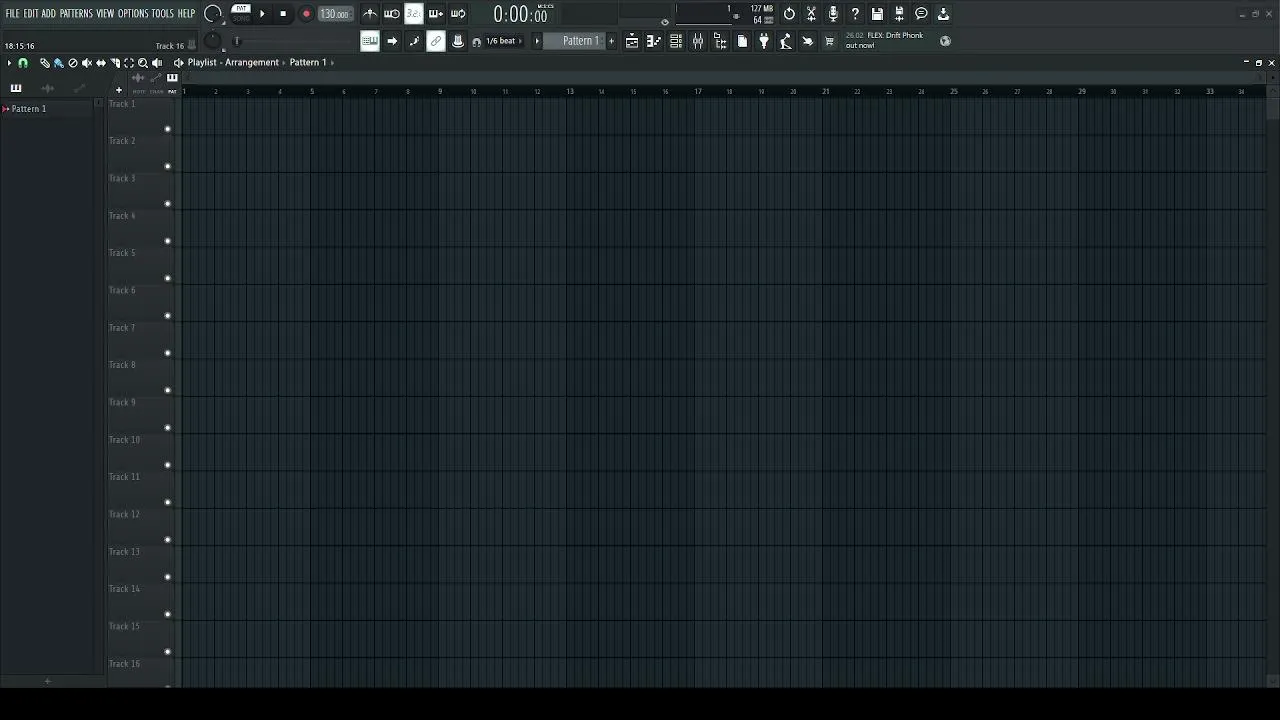This screenshot has height=720, width=1280.
Task: Select the playlist Slip tool
Action: (x=100, y=63)
